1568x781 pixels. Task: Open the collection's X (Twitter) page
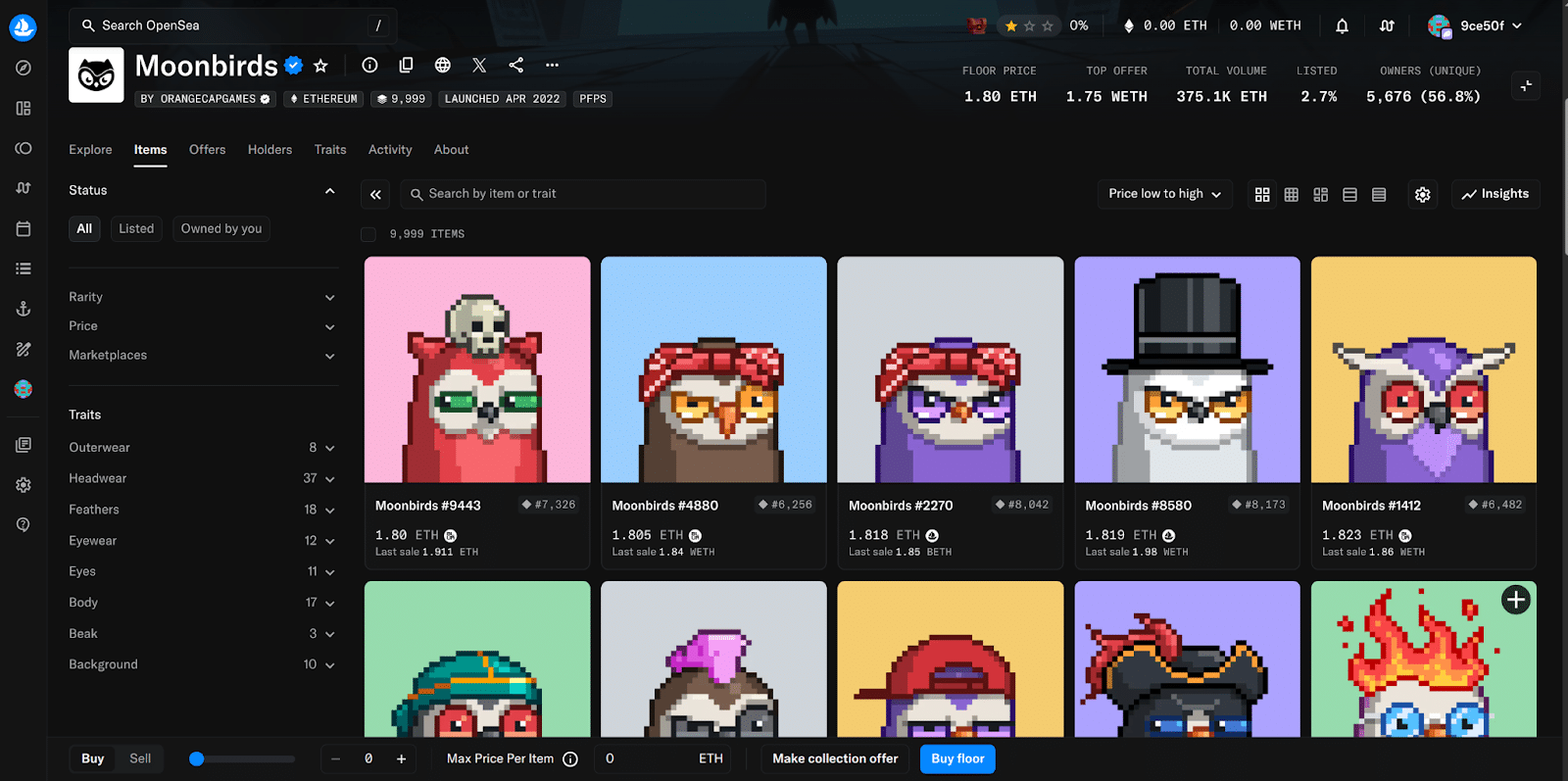point(479,65)
